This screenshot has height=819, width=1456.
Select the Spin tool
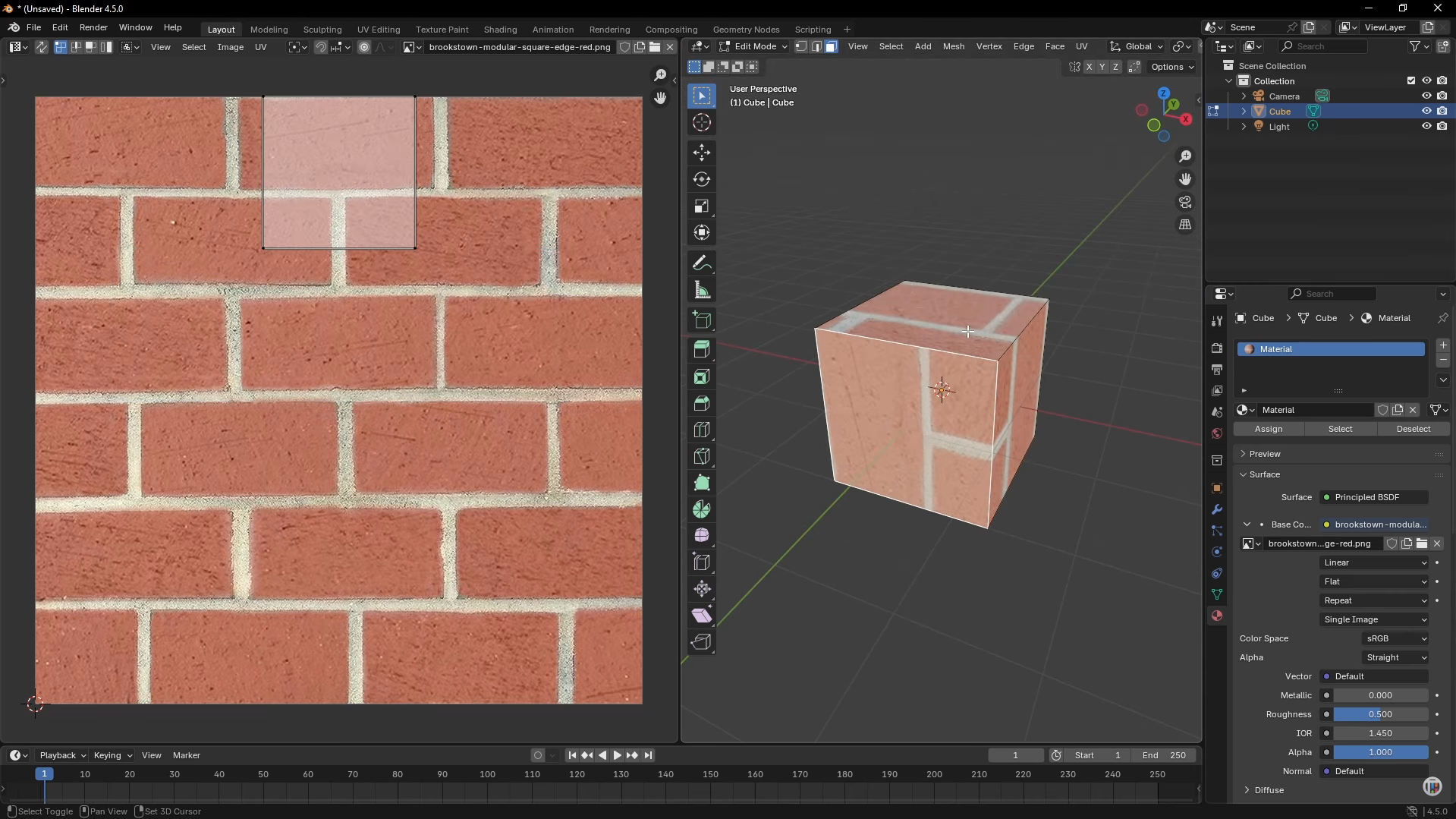click(x=702, y=509)
